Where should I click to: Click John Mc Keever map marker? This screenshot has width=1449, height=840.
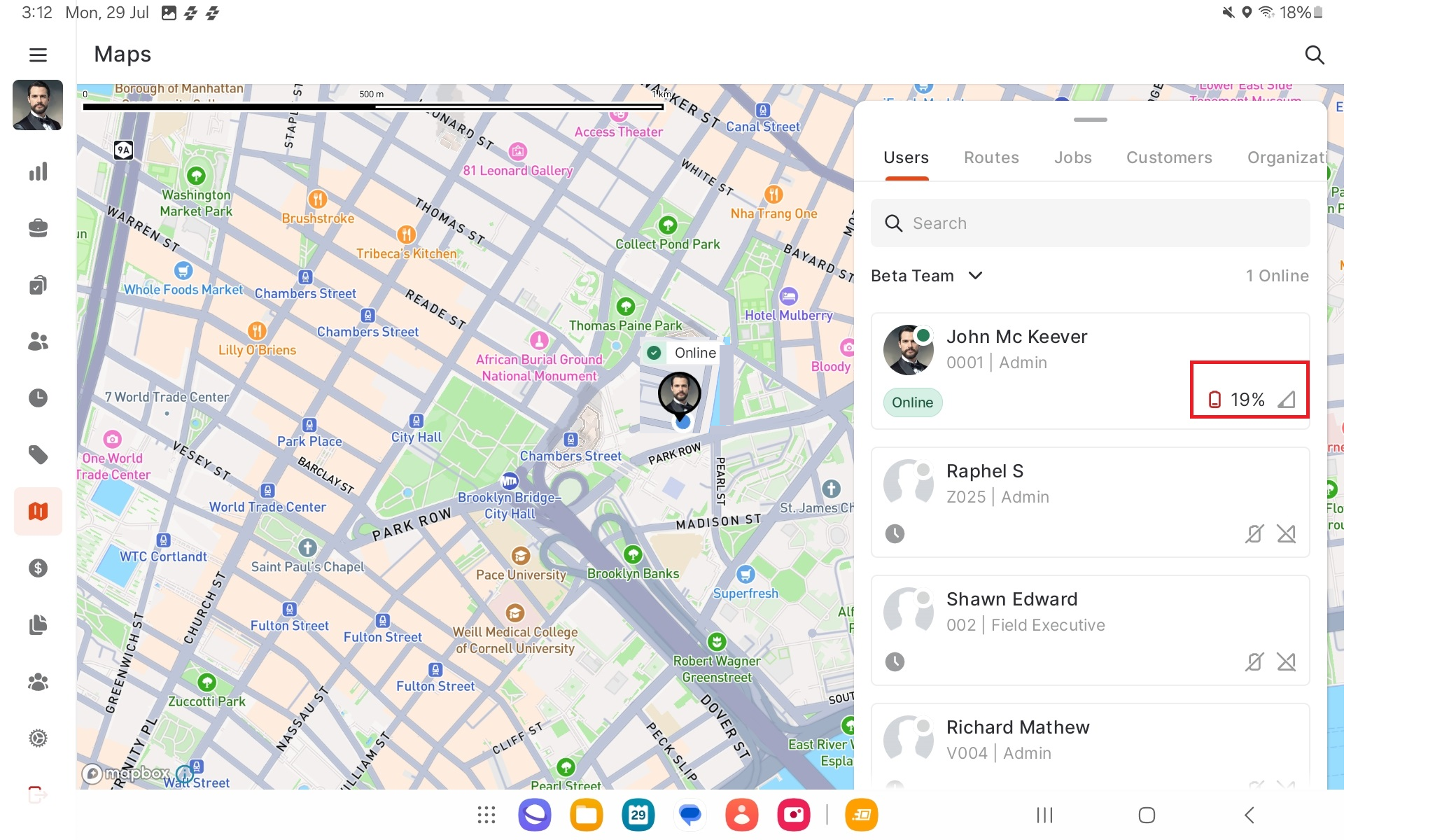(x=679, y=393)
